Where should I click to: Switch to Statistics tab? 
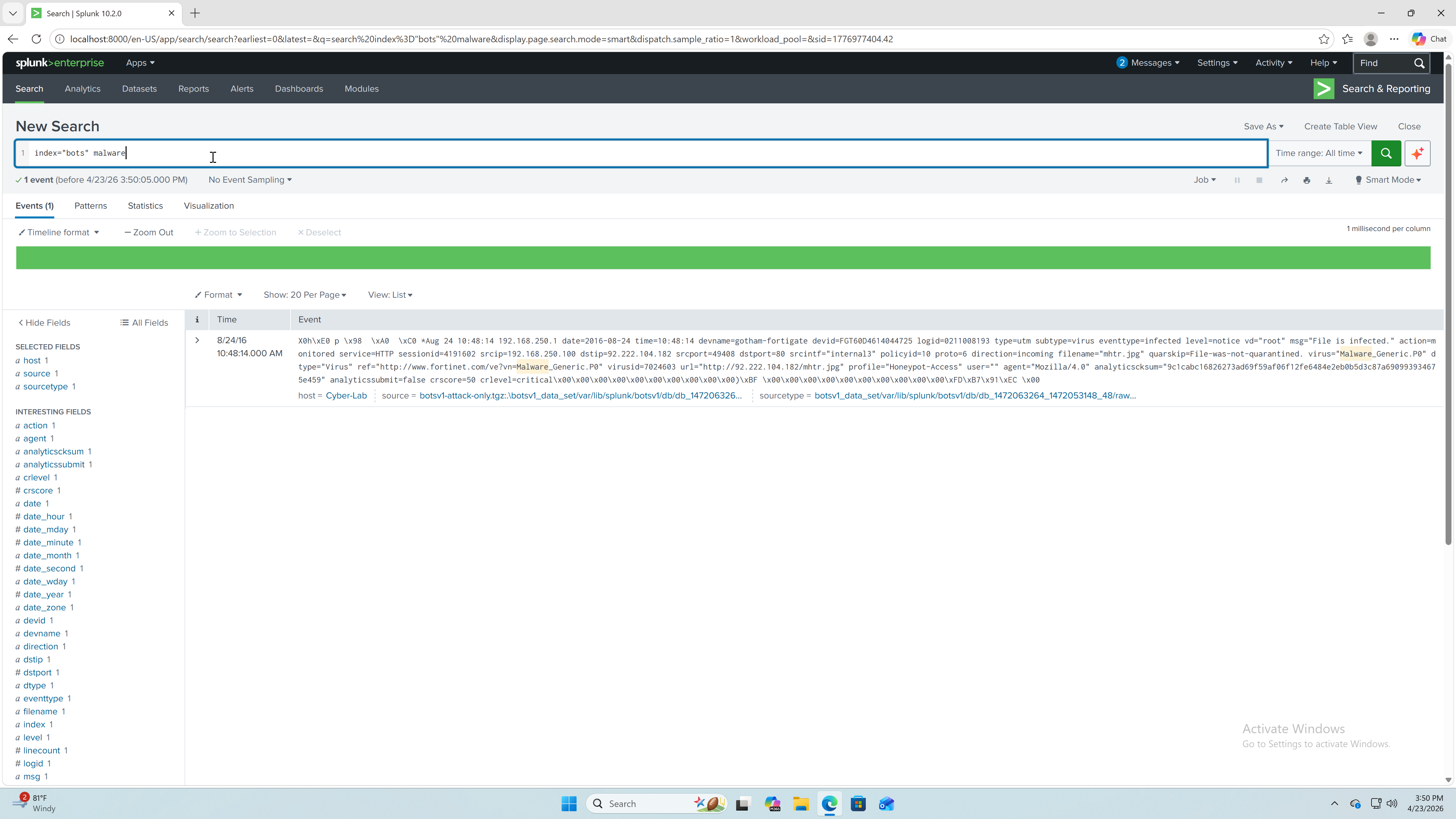145,206
